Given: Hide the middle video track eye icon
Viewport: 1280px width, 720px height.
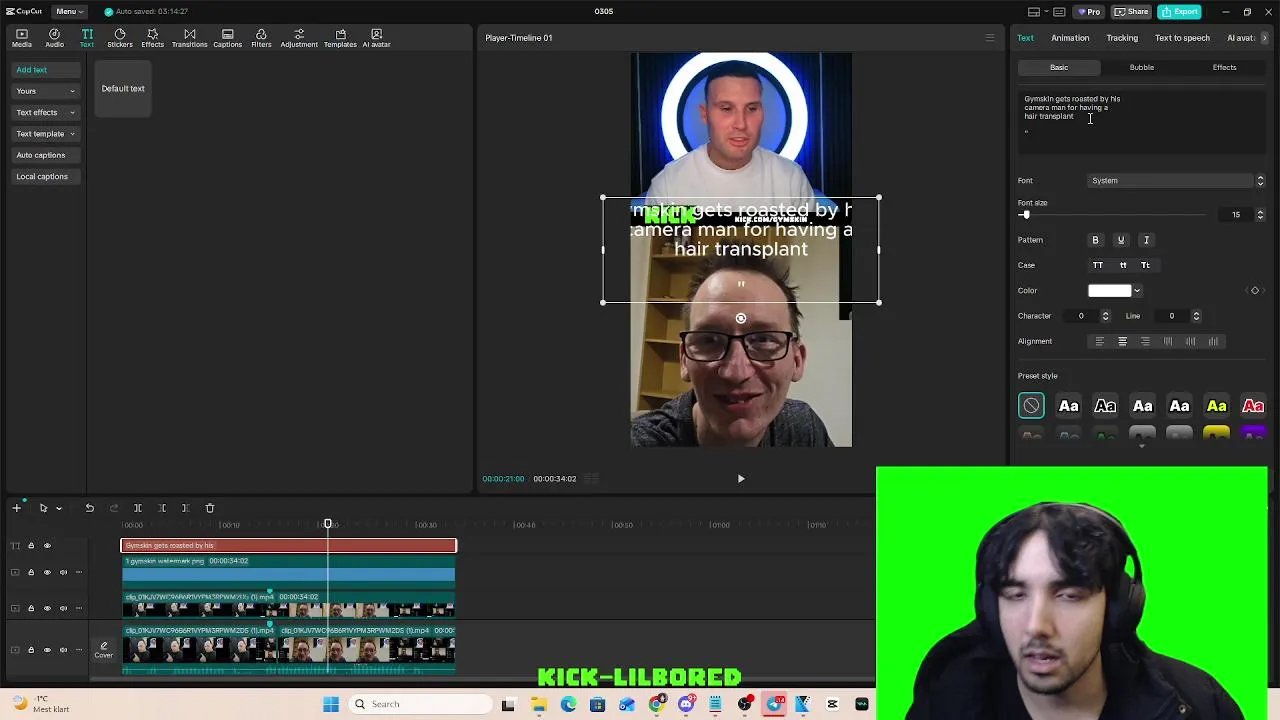Looking at the screenshot, I should click(47, 608).
